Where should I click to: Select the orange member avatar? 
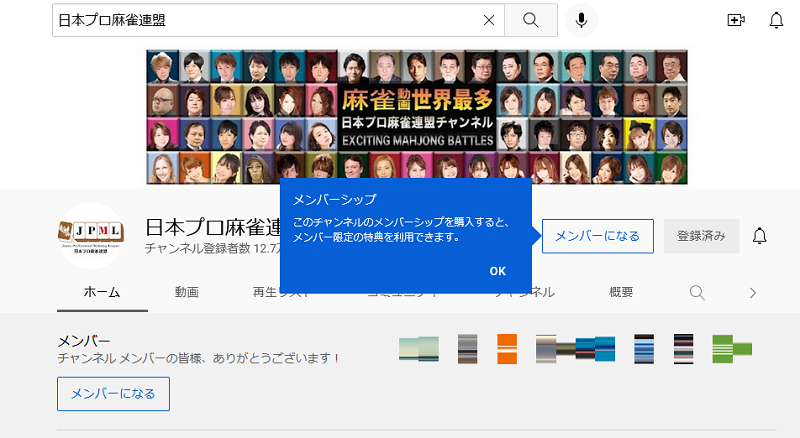506,348
